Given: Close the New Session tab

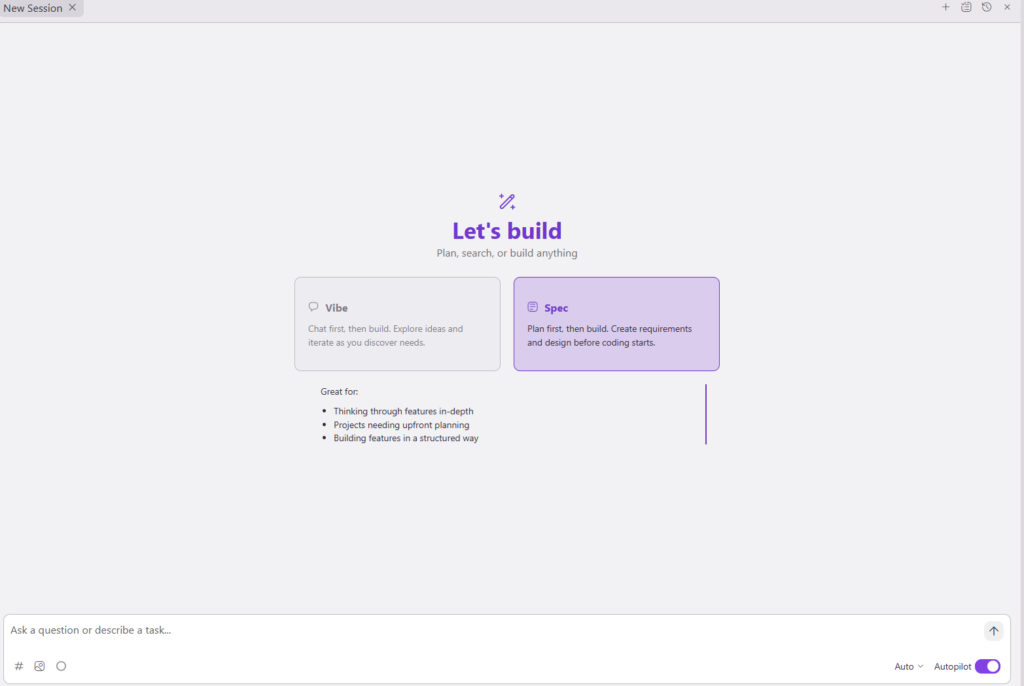Looking at the screenshot, I should coord(72,8).
